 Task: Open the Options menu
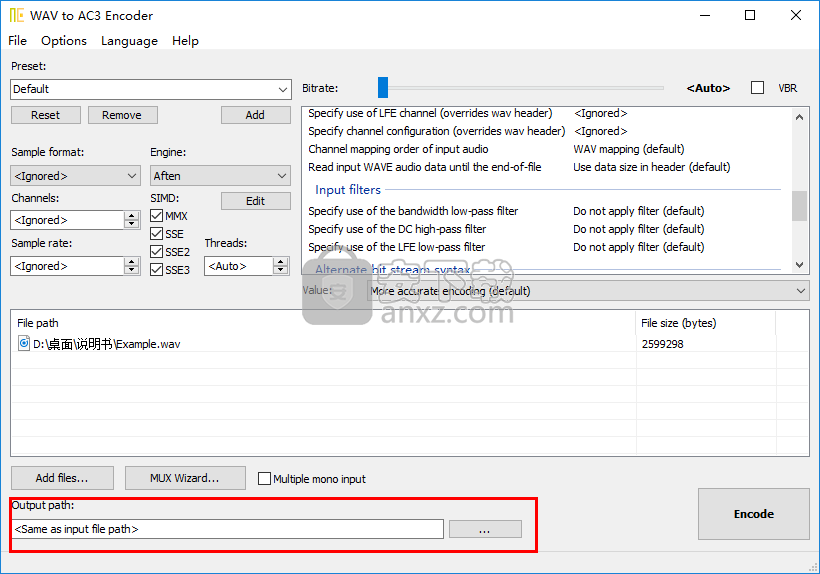(x=64, y=41)
